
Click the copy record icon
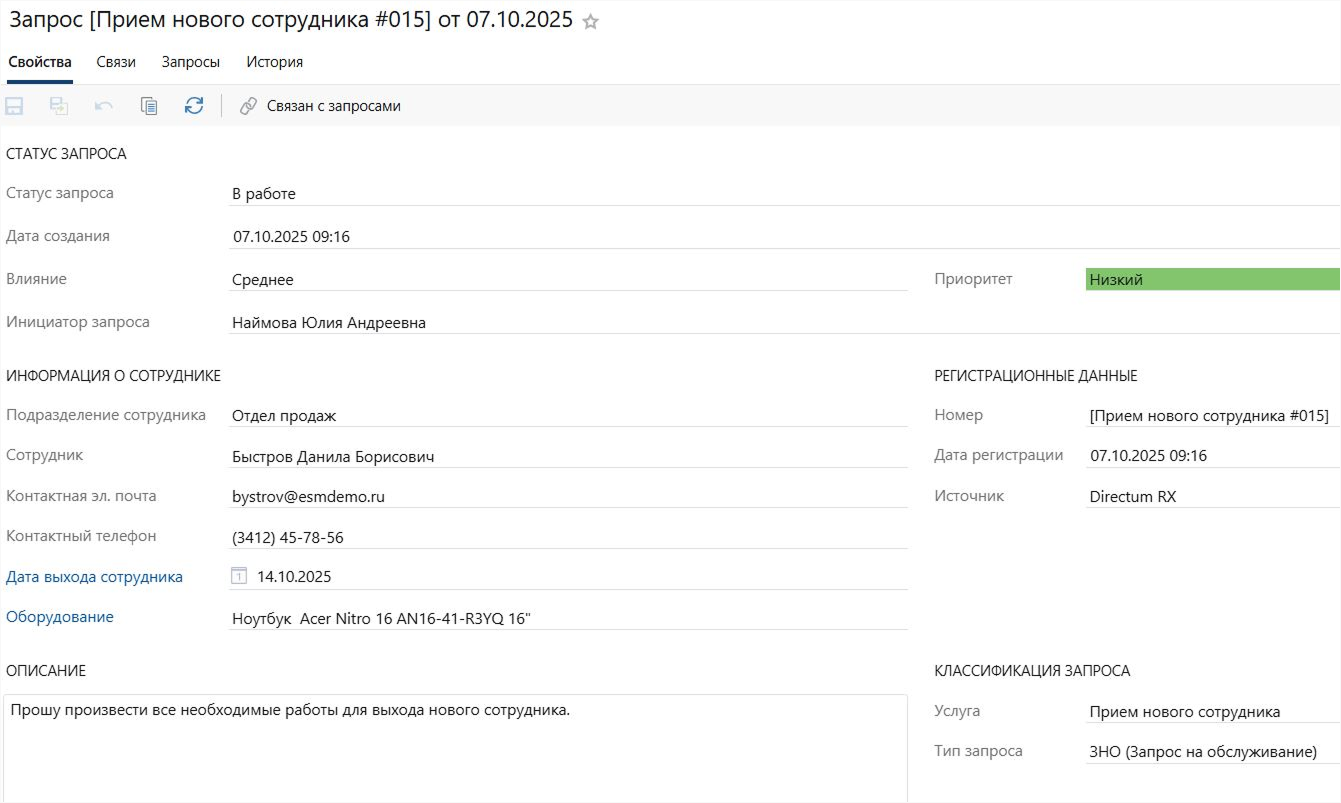149,106
